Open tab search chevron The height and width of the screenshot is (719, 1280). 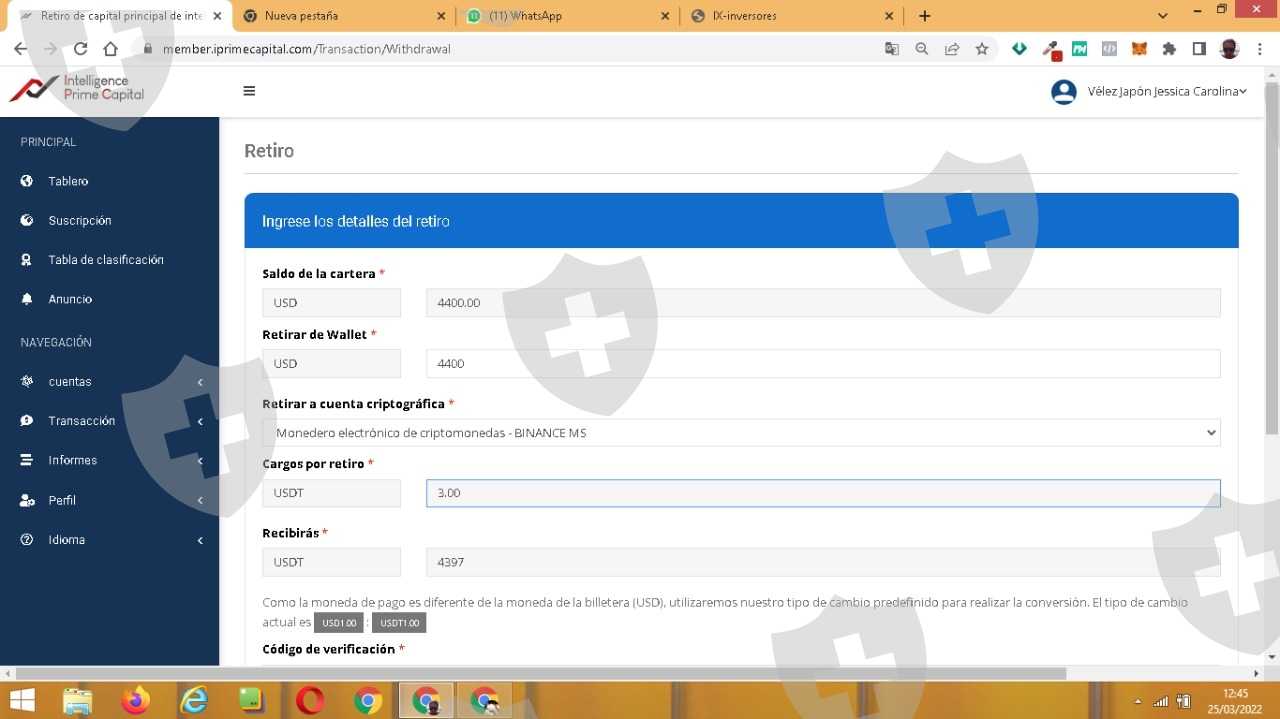(1162, 16)
